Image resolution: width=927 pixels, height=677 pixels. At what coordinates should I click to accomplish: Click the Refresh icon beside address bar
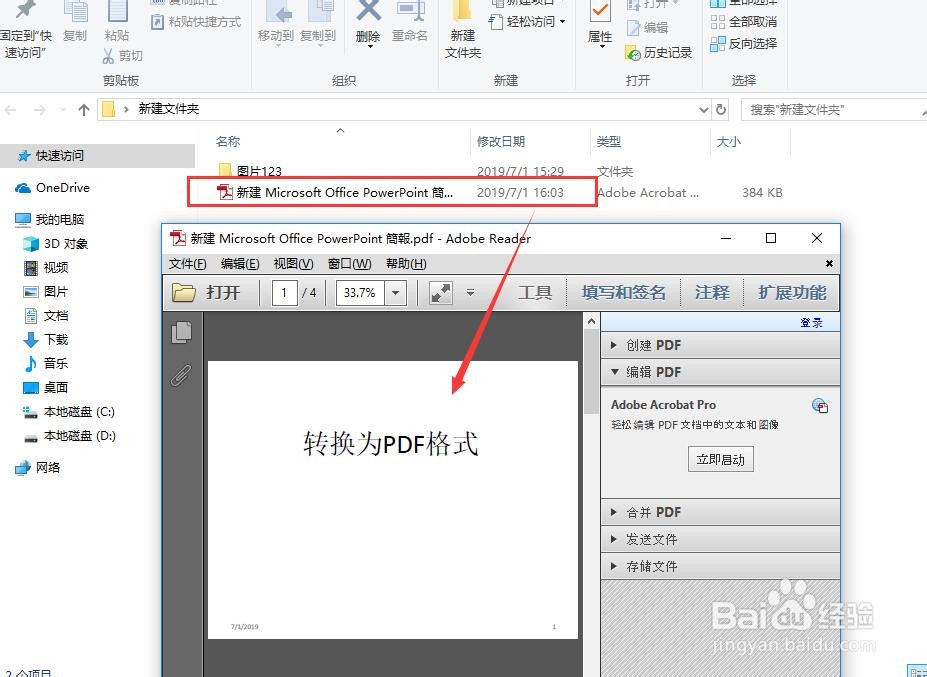click(x=721, y=109)
